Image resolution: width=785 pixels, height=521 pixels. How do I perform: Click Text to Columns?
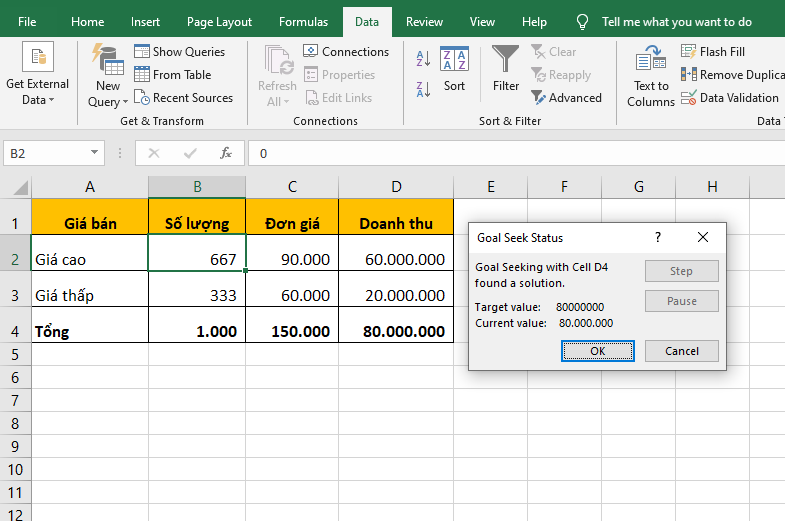coord(651,75)
